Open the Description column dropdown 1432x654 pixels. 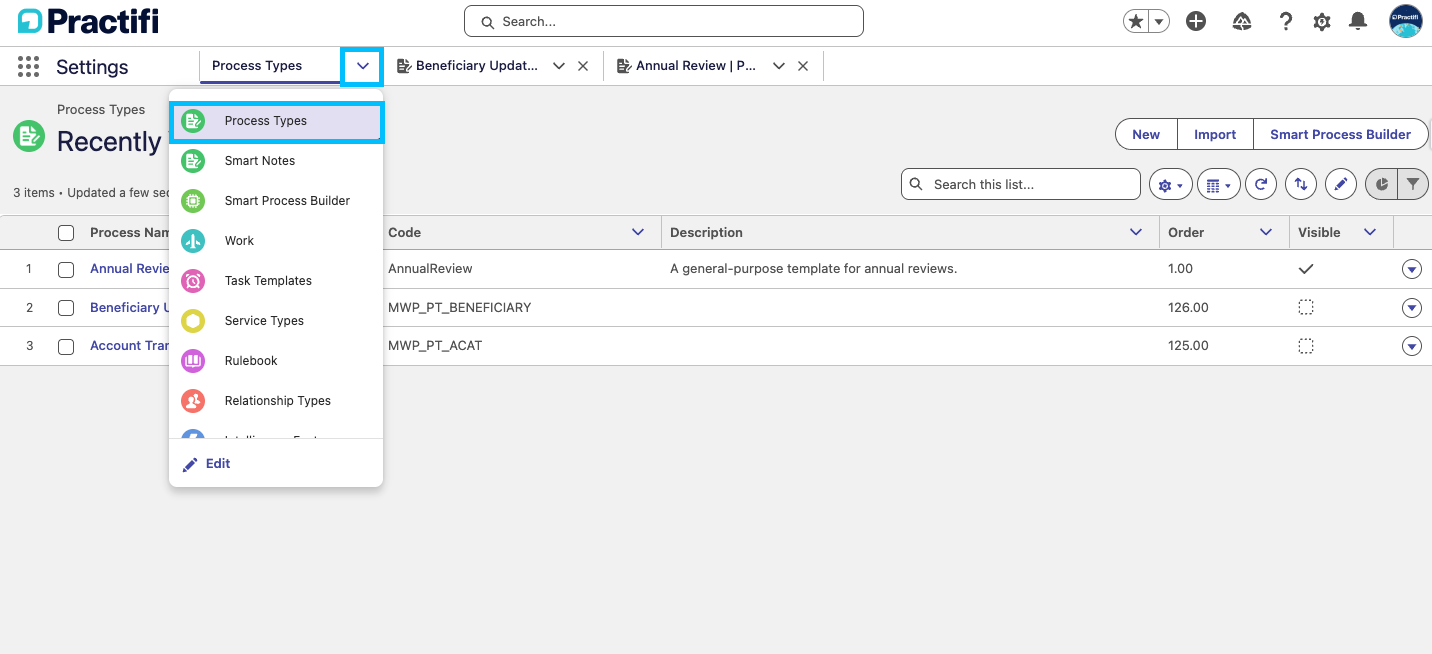pyautogui.click(x=1136, y=232)
